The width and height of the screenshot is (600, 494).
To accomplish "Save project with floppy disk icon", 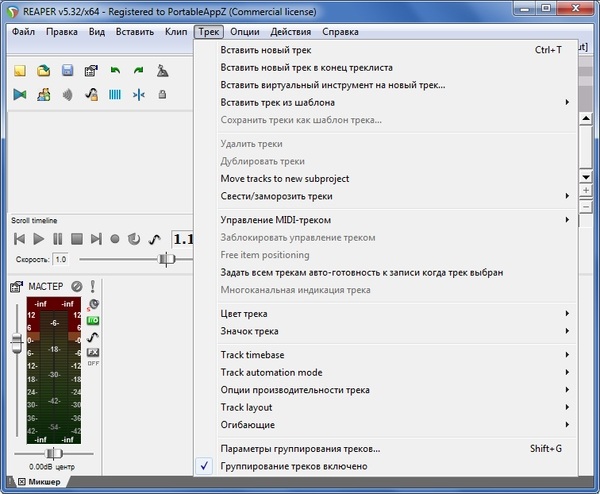I will [x=68, y=71].
